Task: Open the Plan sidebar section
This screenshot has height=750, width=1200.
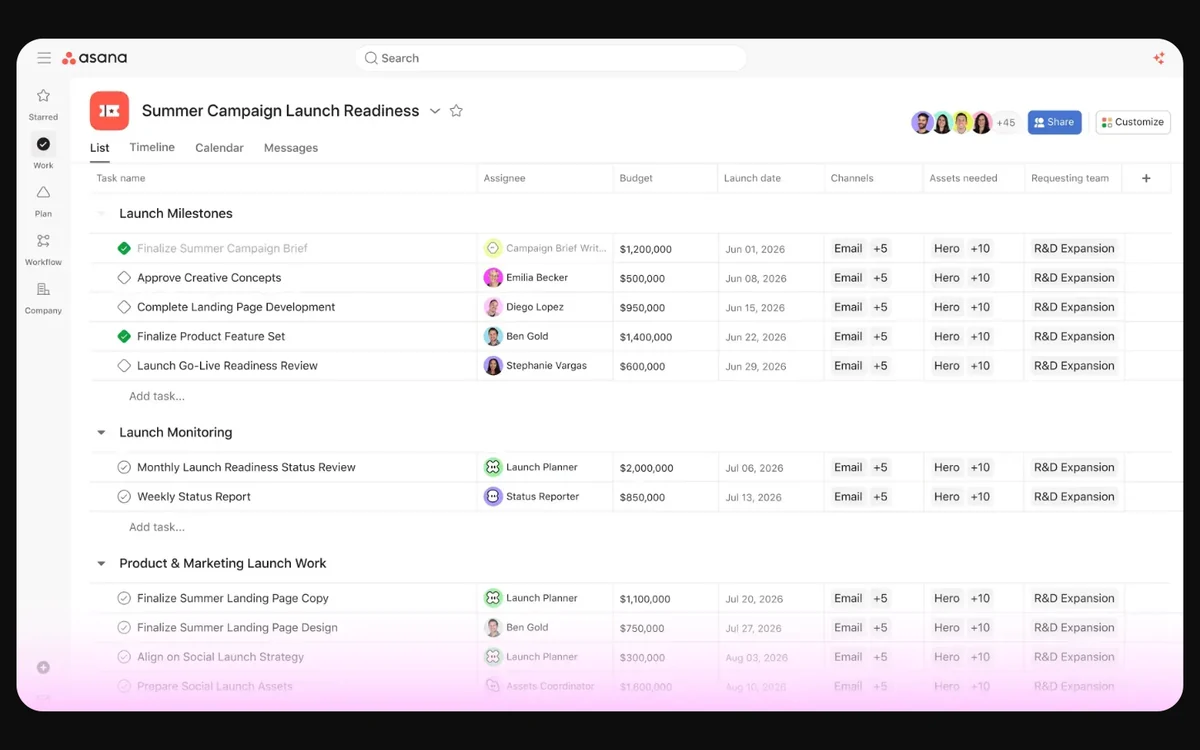Action: (x=43, y=200)
